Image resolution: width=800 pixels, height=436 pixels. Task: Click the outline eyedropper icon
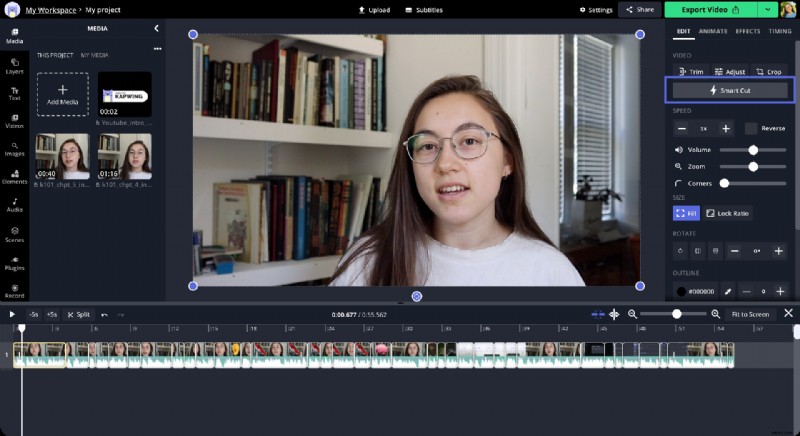click(728, 291)
